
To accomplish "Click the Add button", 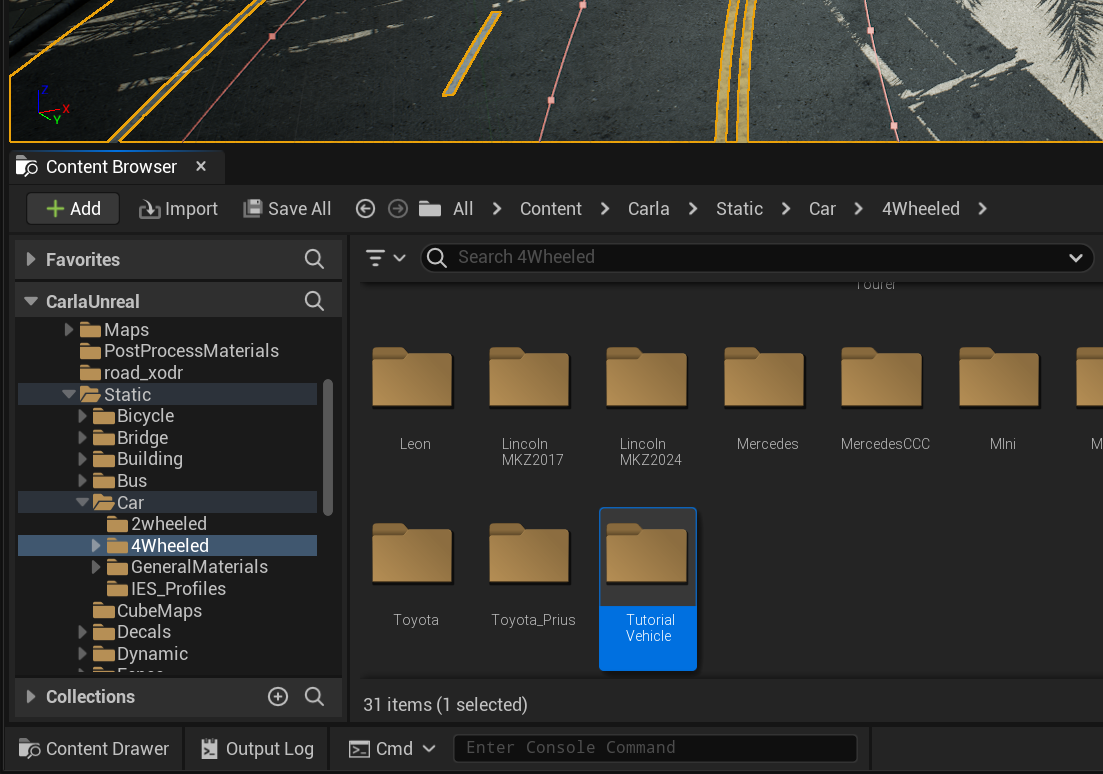I will click(73, 209).
